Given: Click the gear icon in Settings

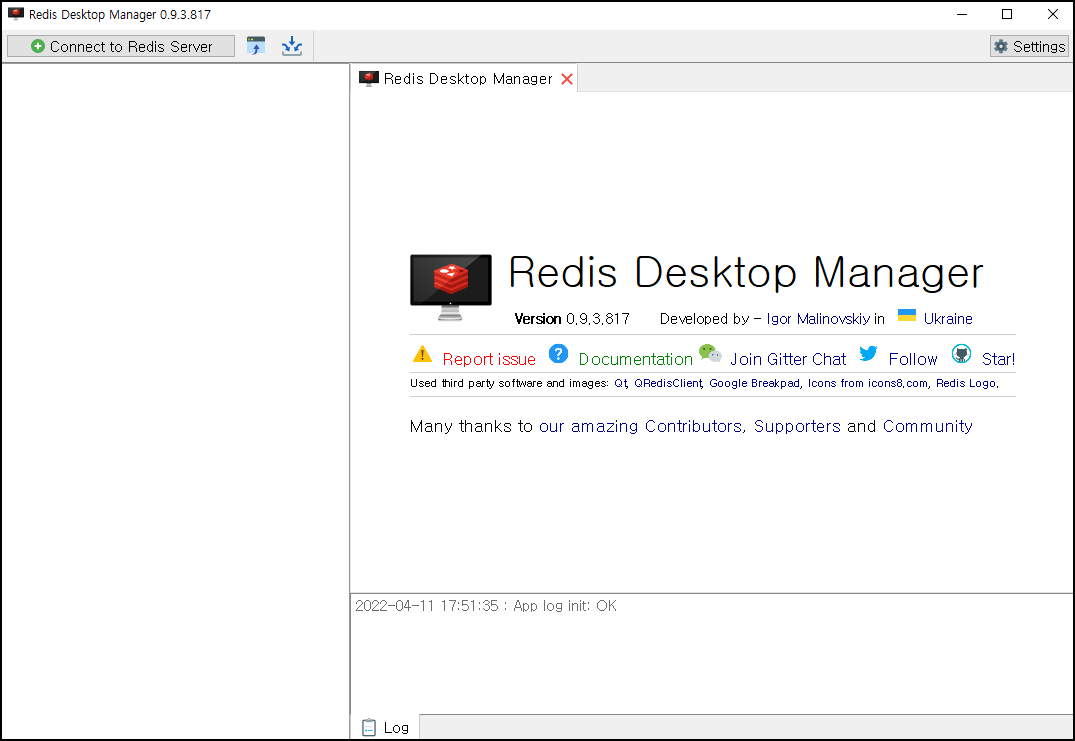Looking at the screenshot, I should click(x=1001, y=47).
